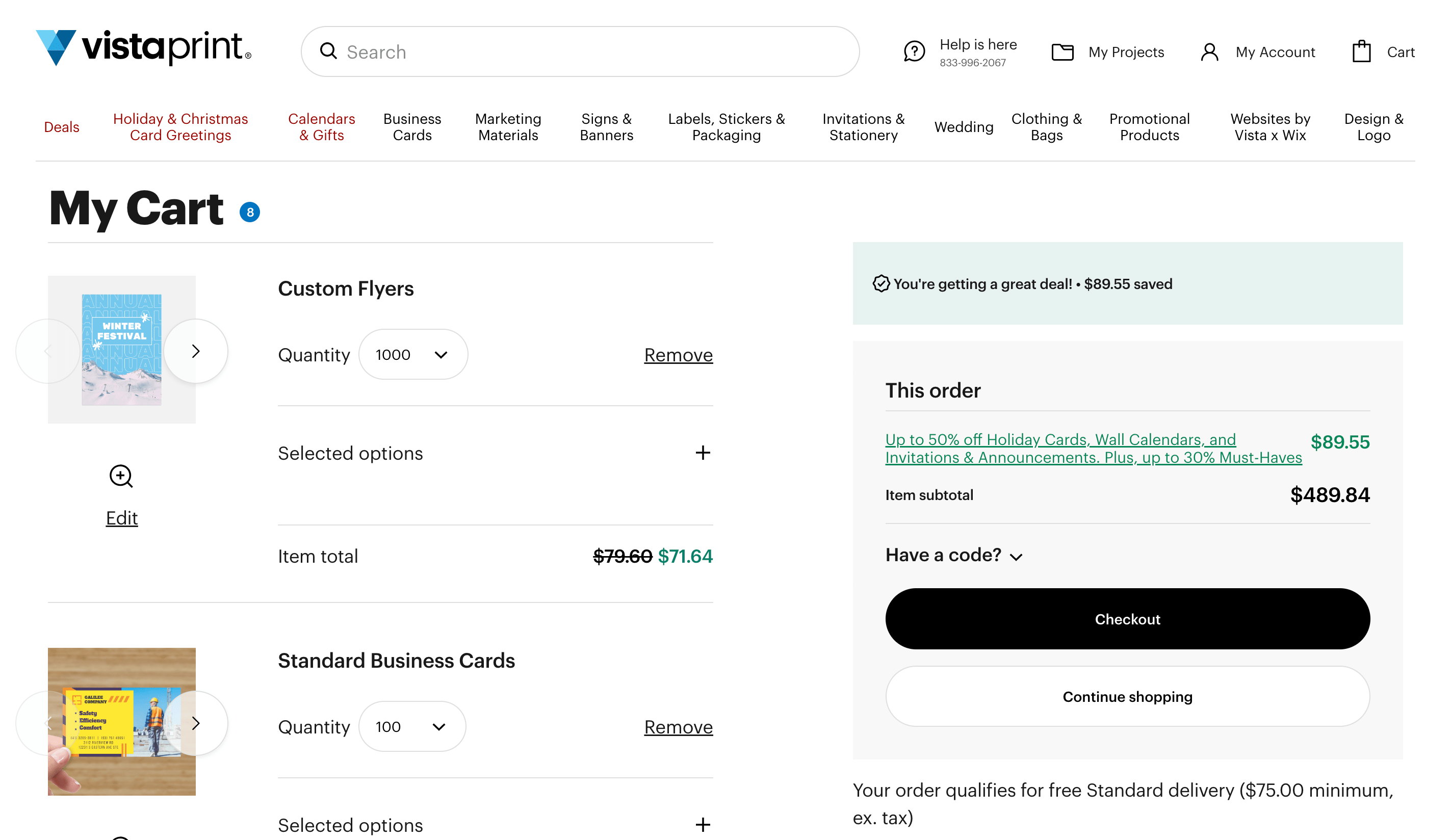Show next Custom Flyers preview image arrow
Image resolution: width=1451 pixels, height=840 pixels.
[196, 351]
